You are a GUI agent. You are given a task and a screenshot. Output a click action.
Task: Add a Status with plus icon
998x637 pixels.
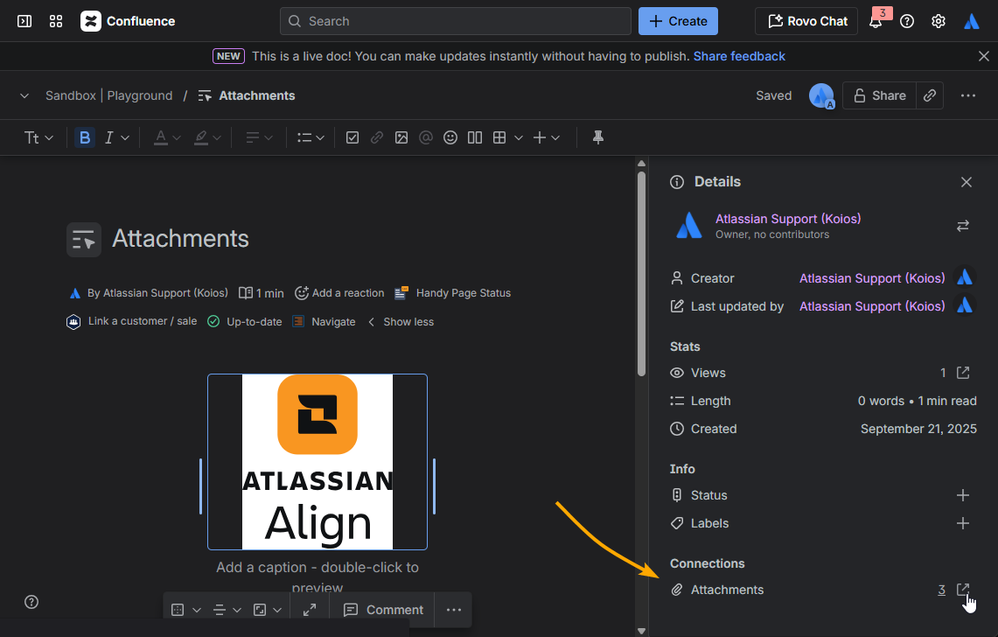click(963, 495)
